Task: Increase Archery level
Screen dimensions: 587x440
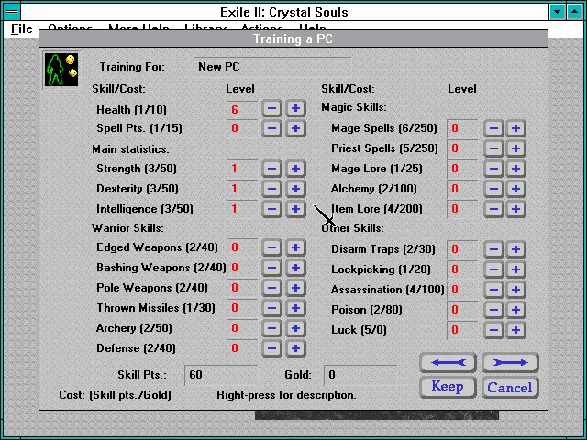Action: [295, 328]
